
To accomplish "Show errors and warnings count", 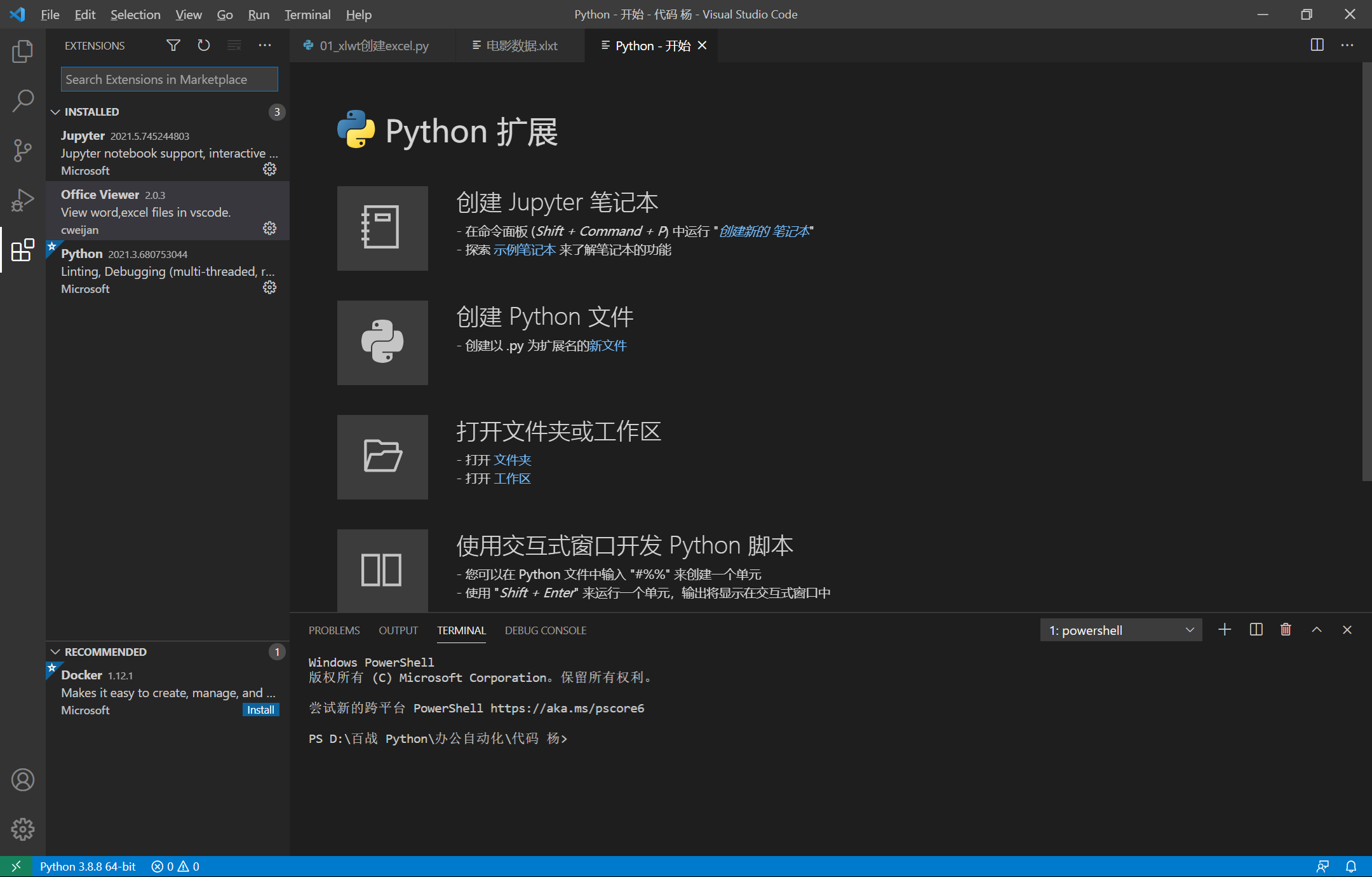I will 175,866.
